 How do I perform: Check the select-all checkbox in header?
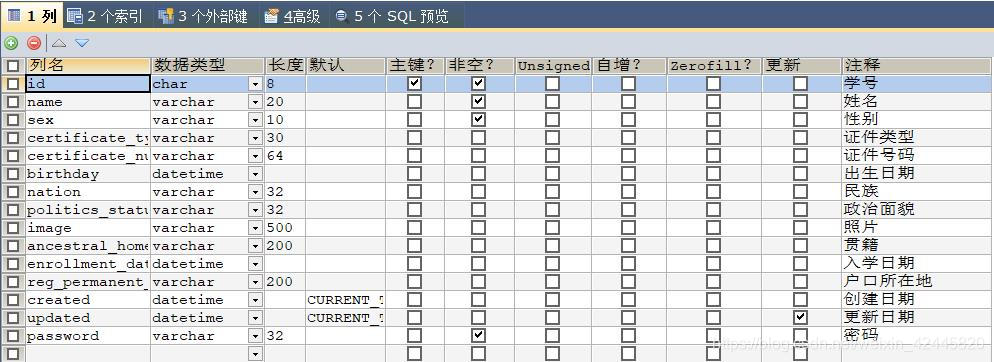click(13, 65)
